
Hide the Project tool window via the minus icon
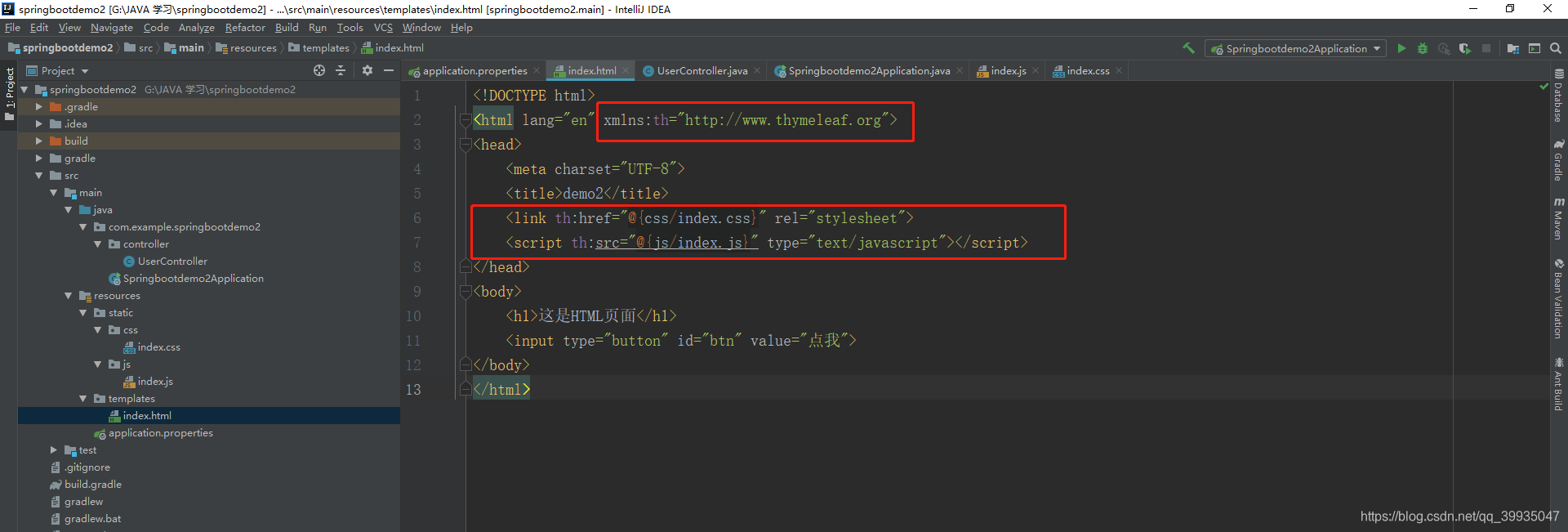[x=389, y=70]
